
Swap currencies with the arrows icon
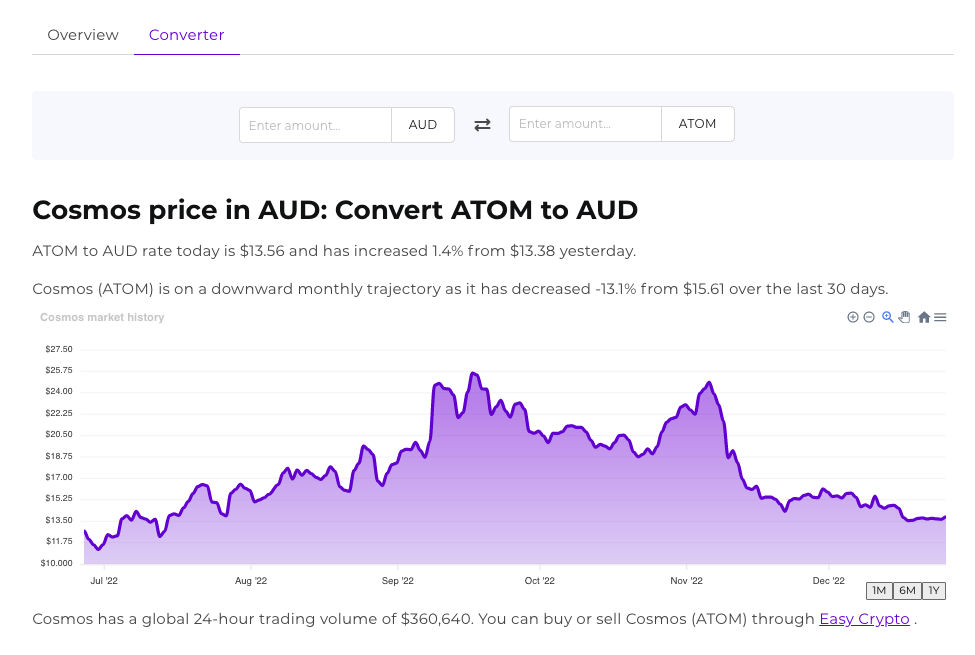482,125
